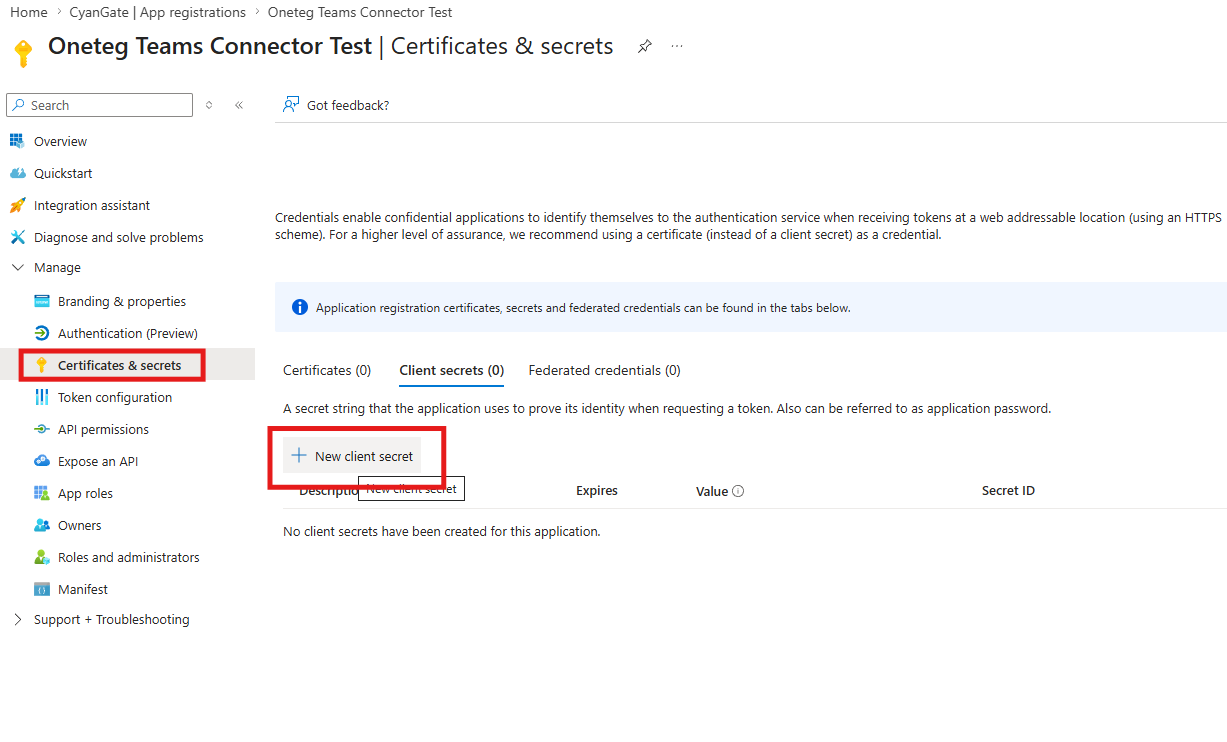Click the Certificates & secrets key icon in sidebar
The height and width of the screenshot is (742, 1227).
(x=41, y=365)
